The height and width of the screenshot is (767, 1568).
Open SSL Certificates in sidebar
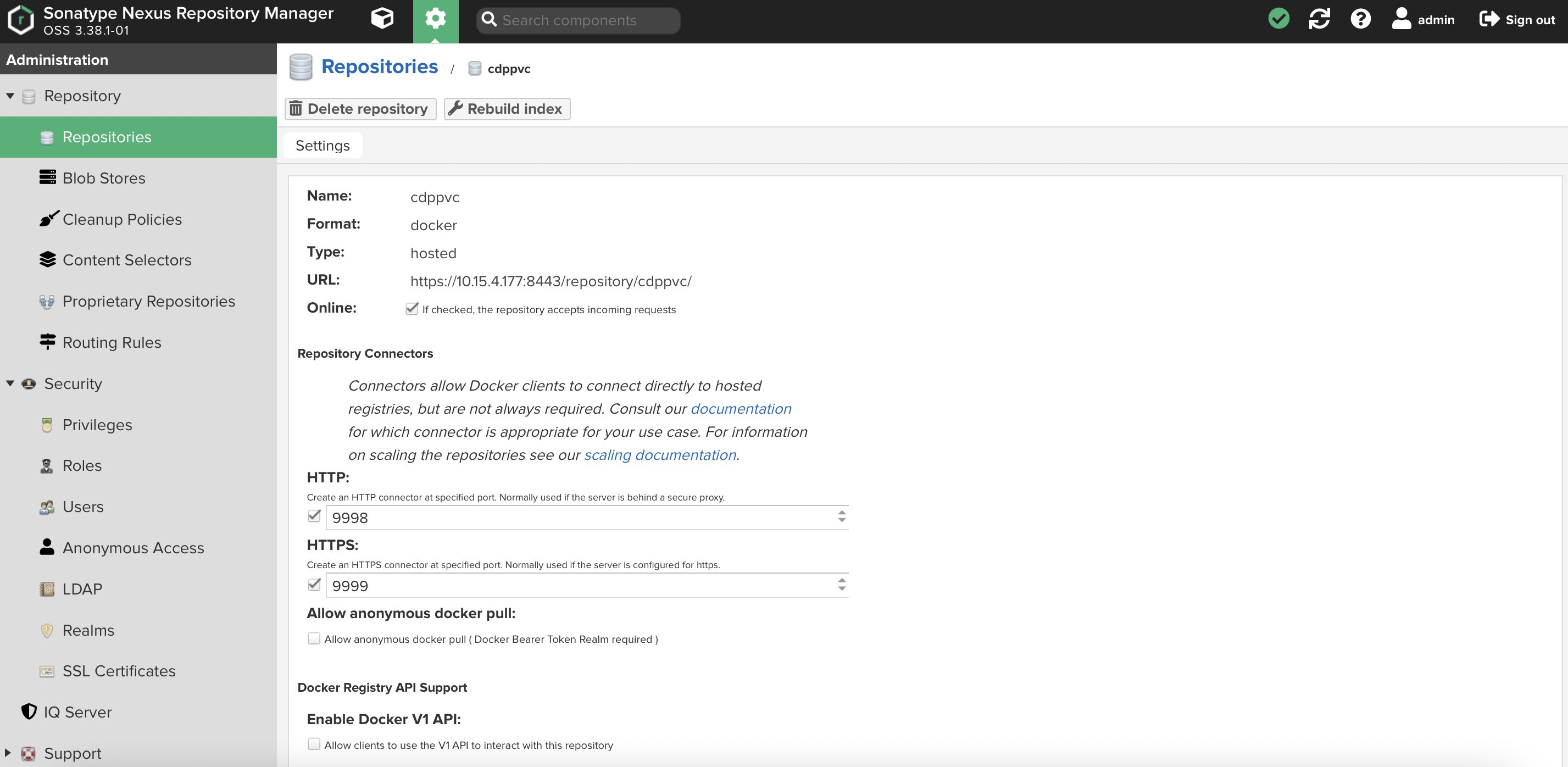click(119, 671)
